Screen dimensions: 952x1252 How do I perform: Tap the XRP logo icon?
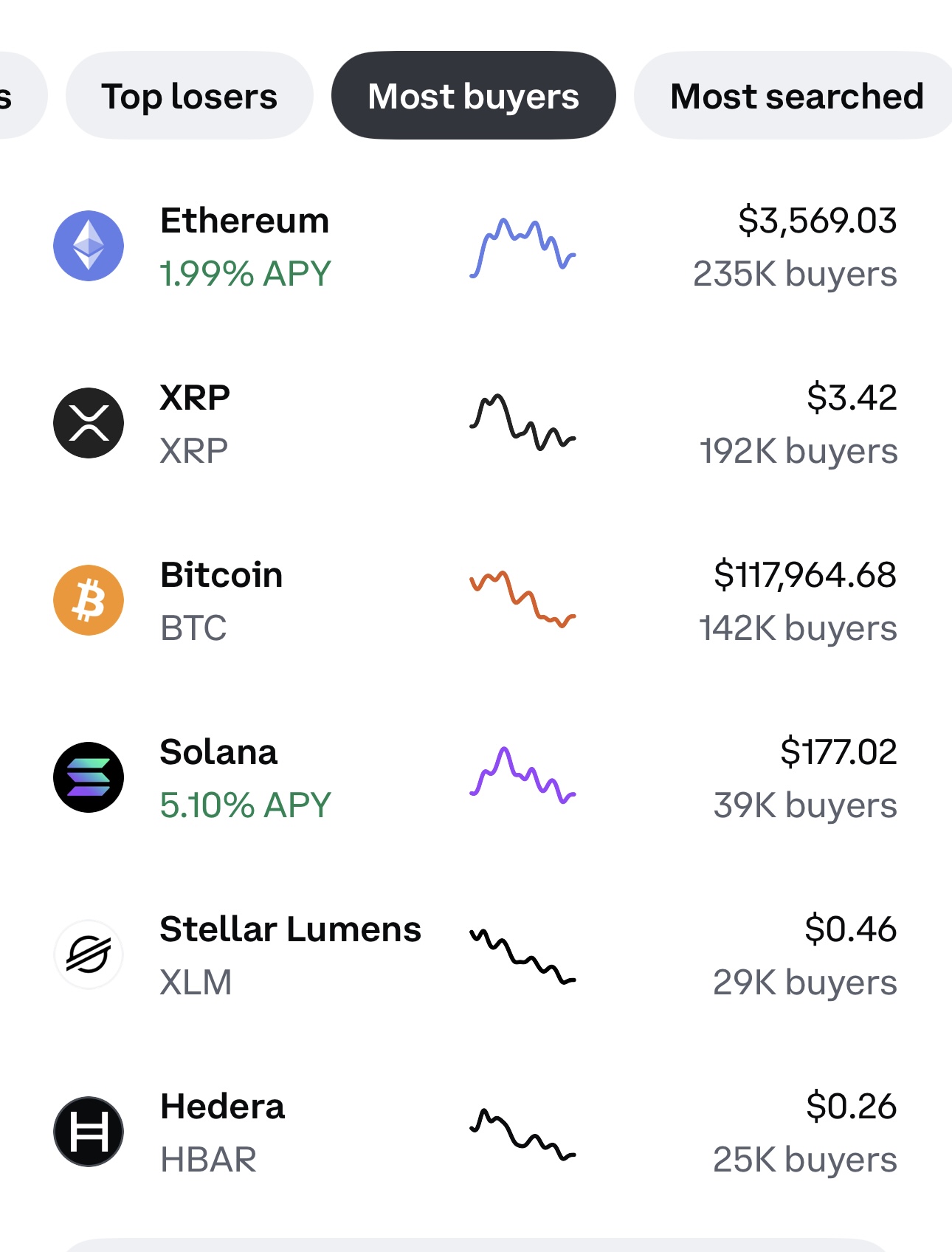[x=89, y=423]
